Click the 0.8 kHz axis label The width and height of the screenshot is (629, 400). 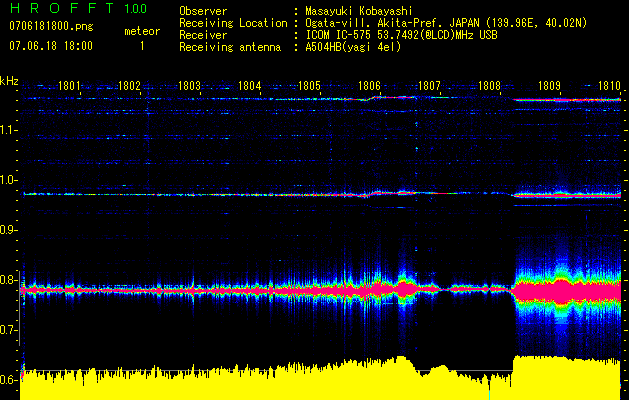coord(8,280)
